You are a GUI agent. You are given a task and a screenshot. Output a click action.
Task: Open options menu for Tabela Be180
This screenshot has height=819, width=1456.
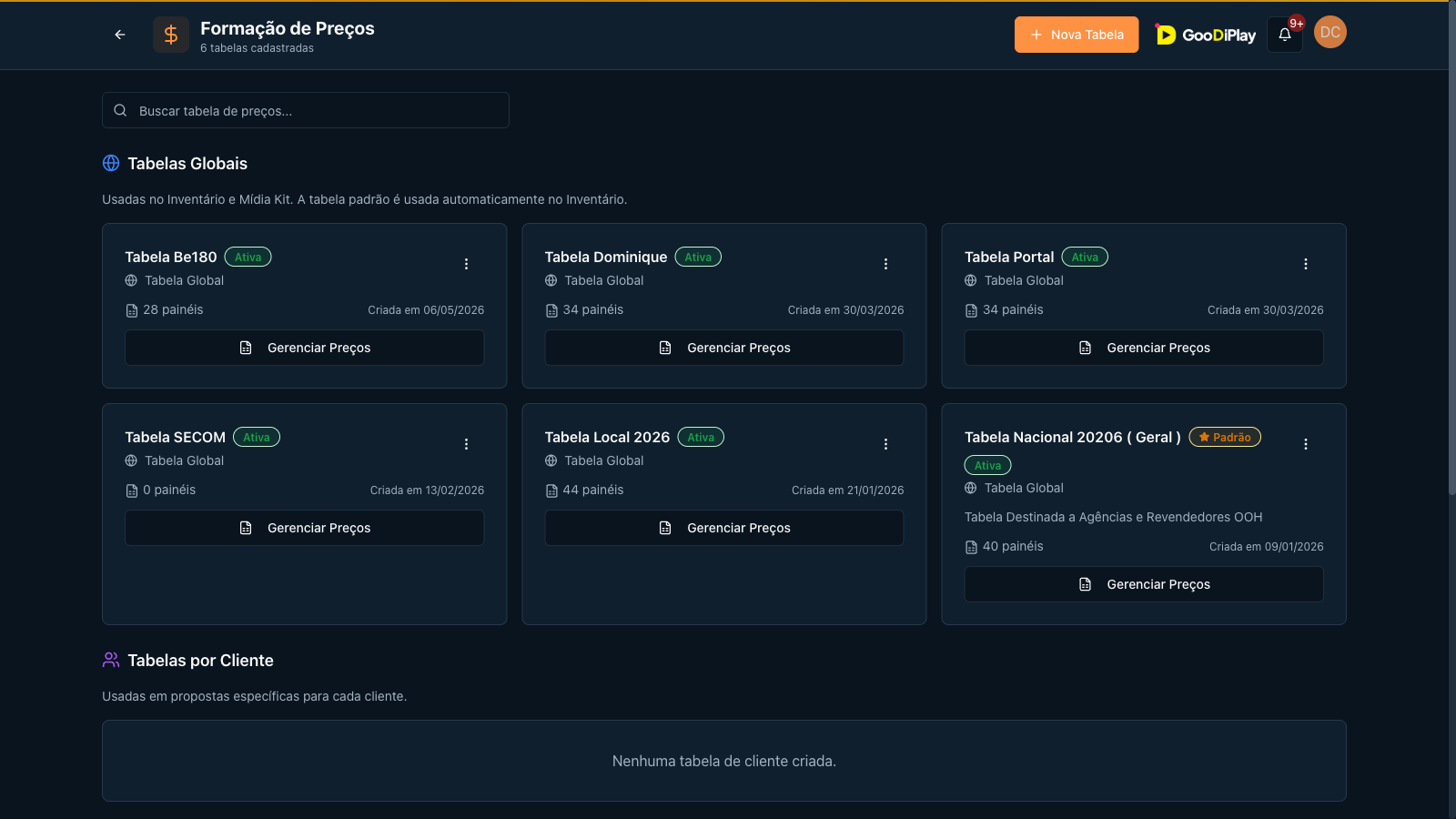pos(467,264)
